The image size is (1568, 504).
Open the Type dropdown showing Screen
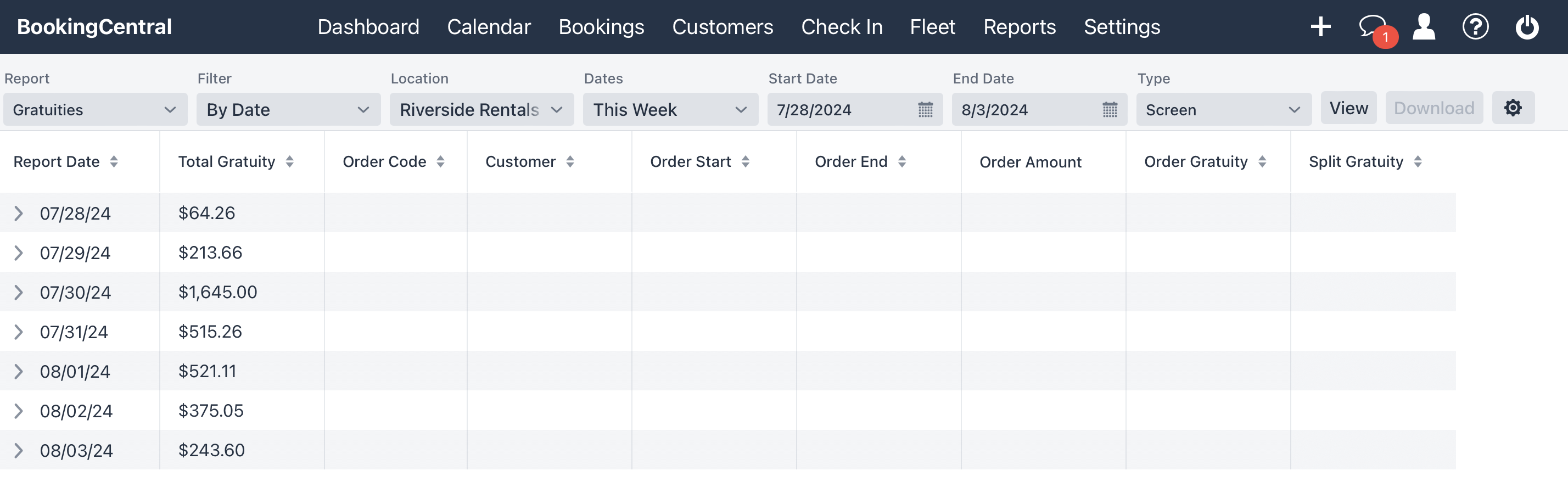click(1223, 110)
